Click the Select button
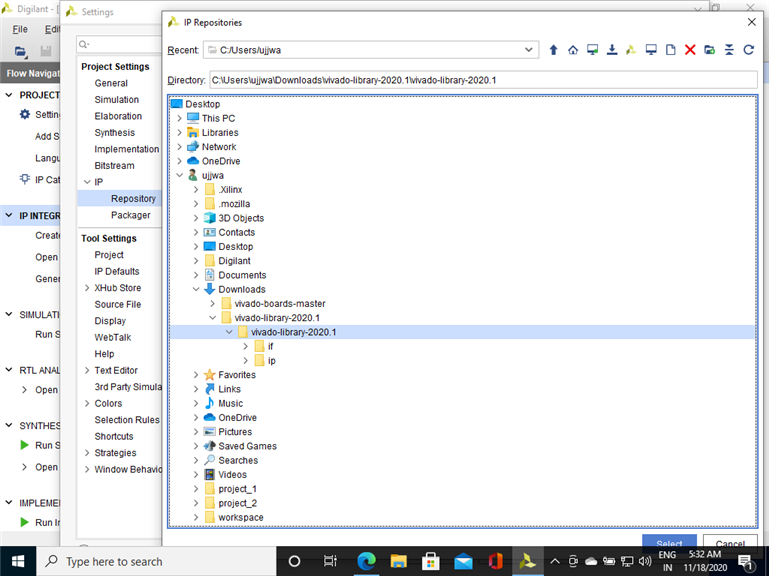The width and height of the screenshot is (769, 576). [x=669, y=541]
